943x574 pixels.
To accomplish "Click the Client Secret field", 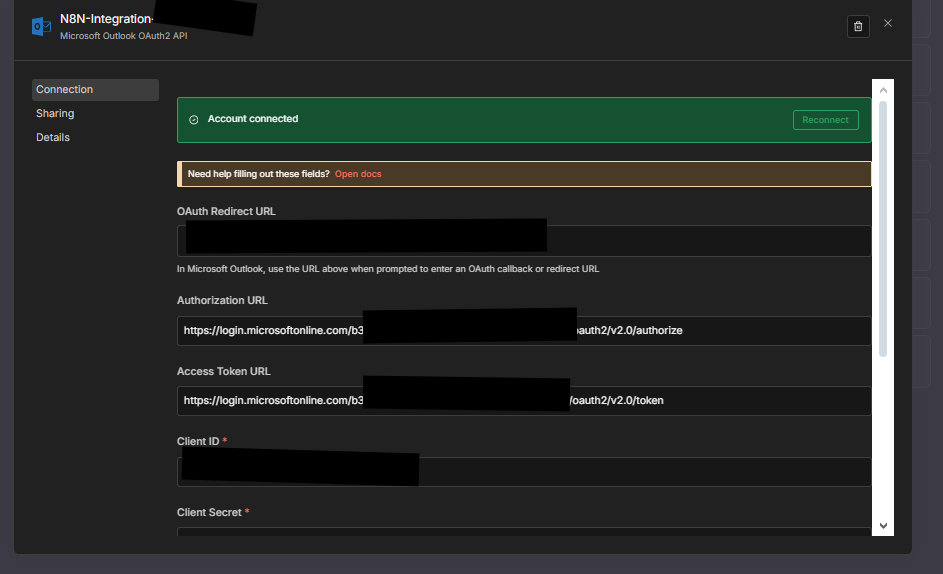I will tap(524, 532).
